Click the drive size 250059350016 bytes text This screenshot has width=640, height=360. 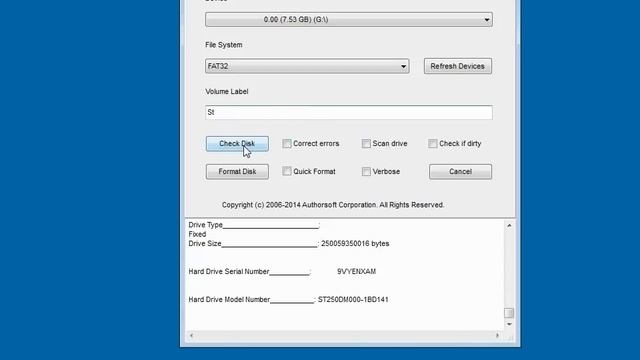[355, 244]
